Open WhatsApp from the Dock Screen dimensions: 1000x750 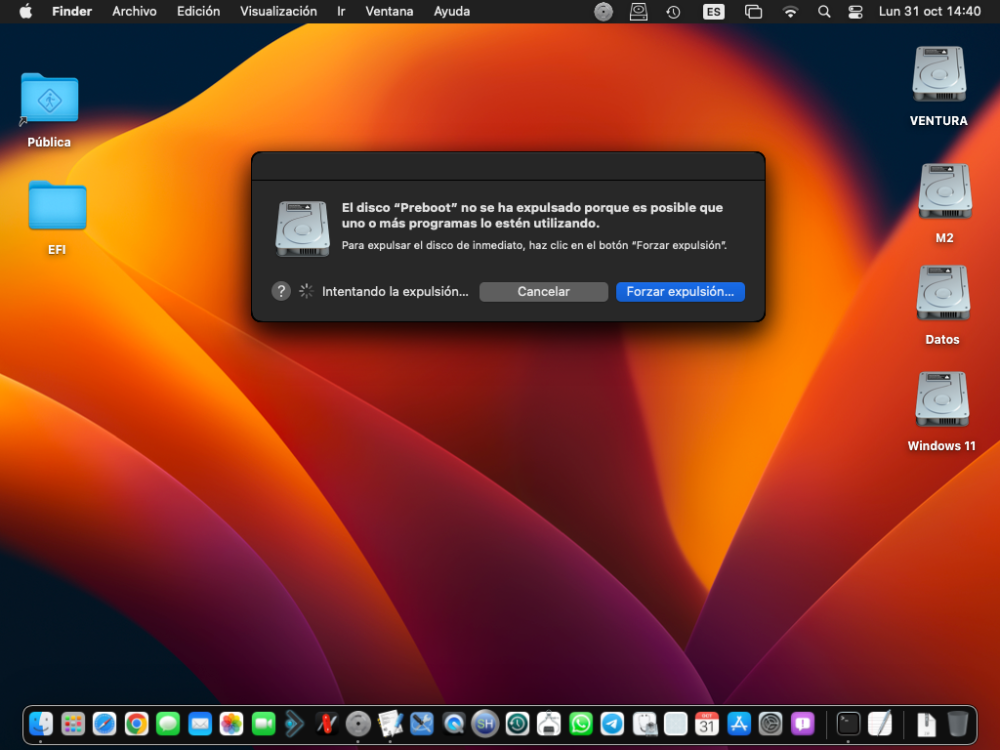point(580,724)
